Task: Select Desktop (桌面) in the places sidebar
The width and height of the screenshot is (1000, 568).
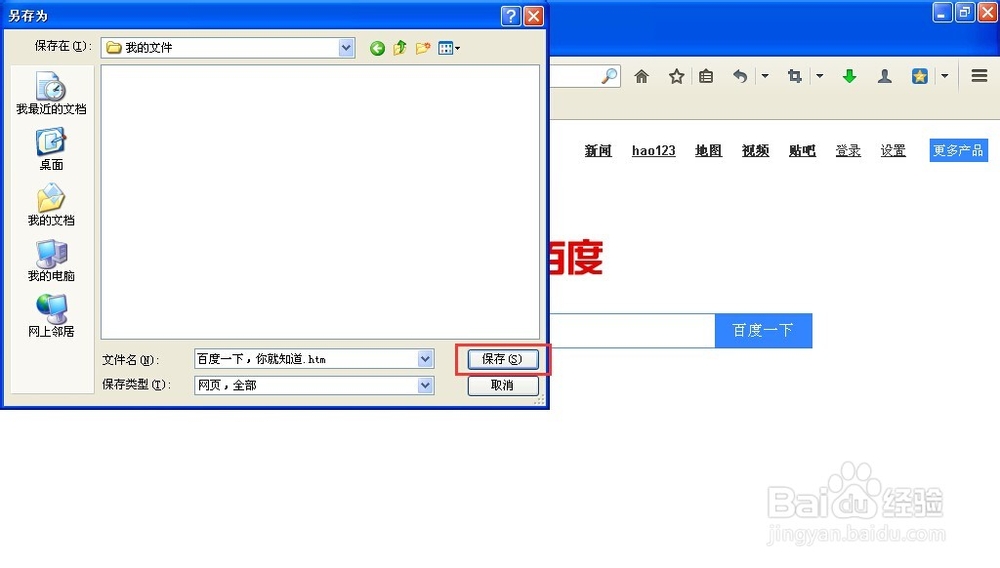Action: point(51,149)
